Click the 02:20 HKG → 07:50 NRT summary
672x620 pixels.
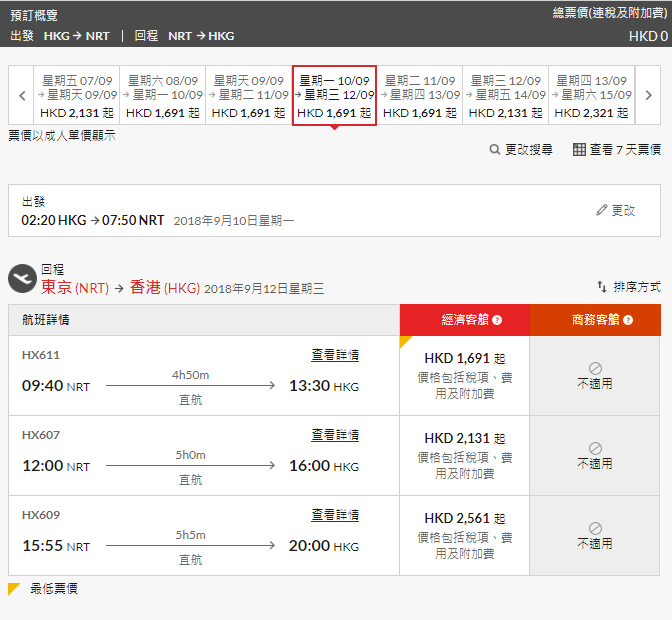93,220
